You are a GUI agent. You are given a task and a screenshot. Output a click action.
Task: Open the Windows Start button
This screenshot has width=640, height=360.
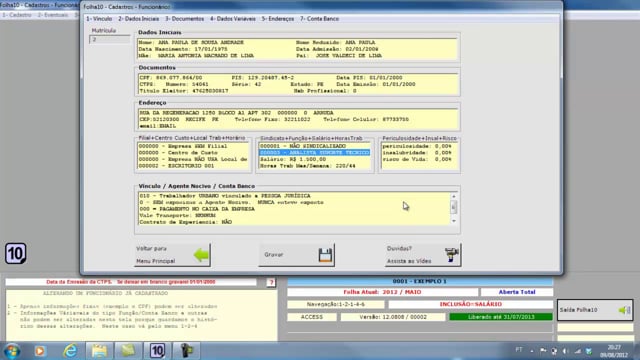11,351
